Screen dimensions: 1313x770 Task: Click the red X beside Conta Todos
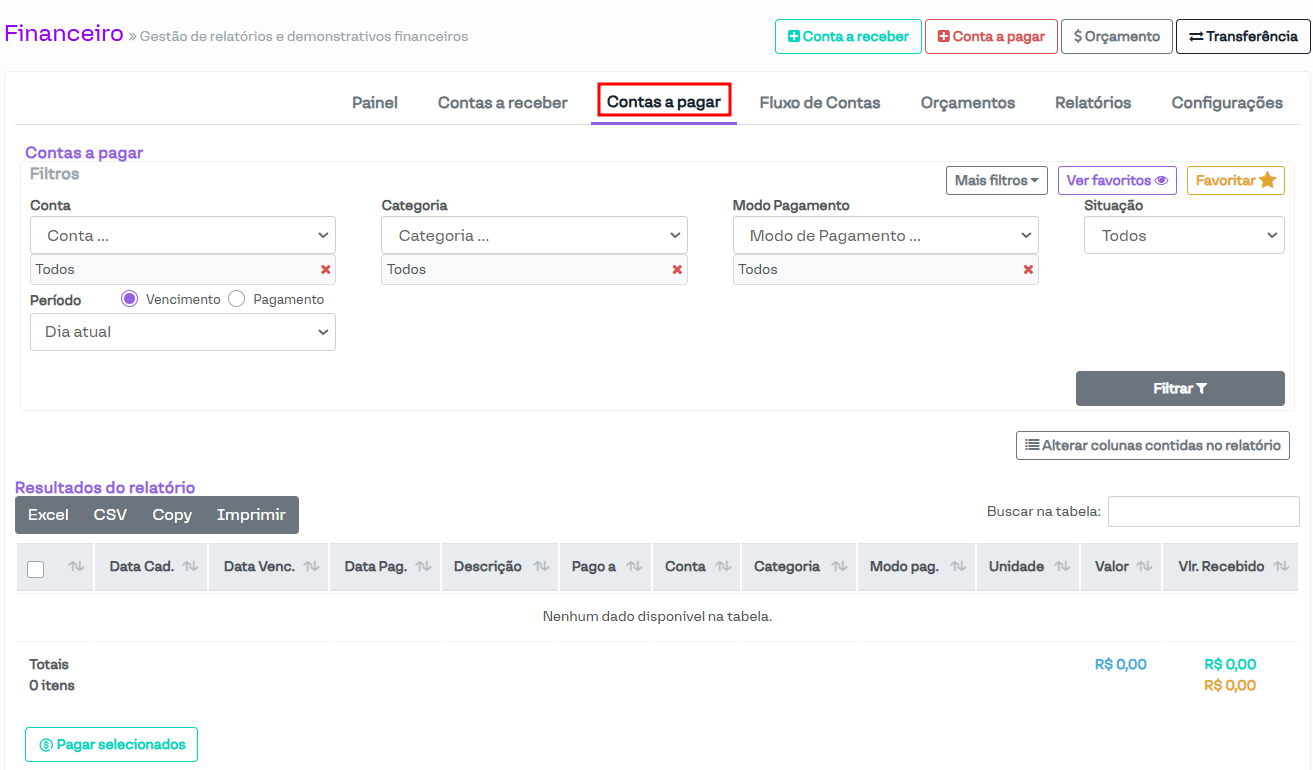[x=325, y=270]
